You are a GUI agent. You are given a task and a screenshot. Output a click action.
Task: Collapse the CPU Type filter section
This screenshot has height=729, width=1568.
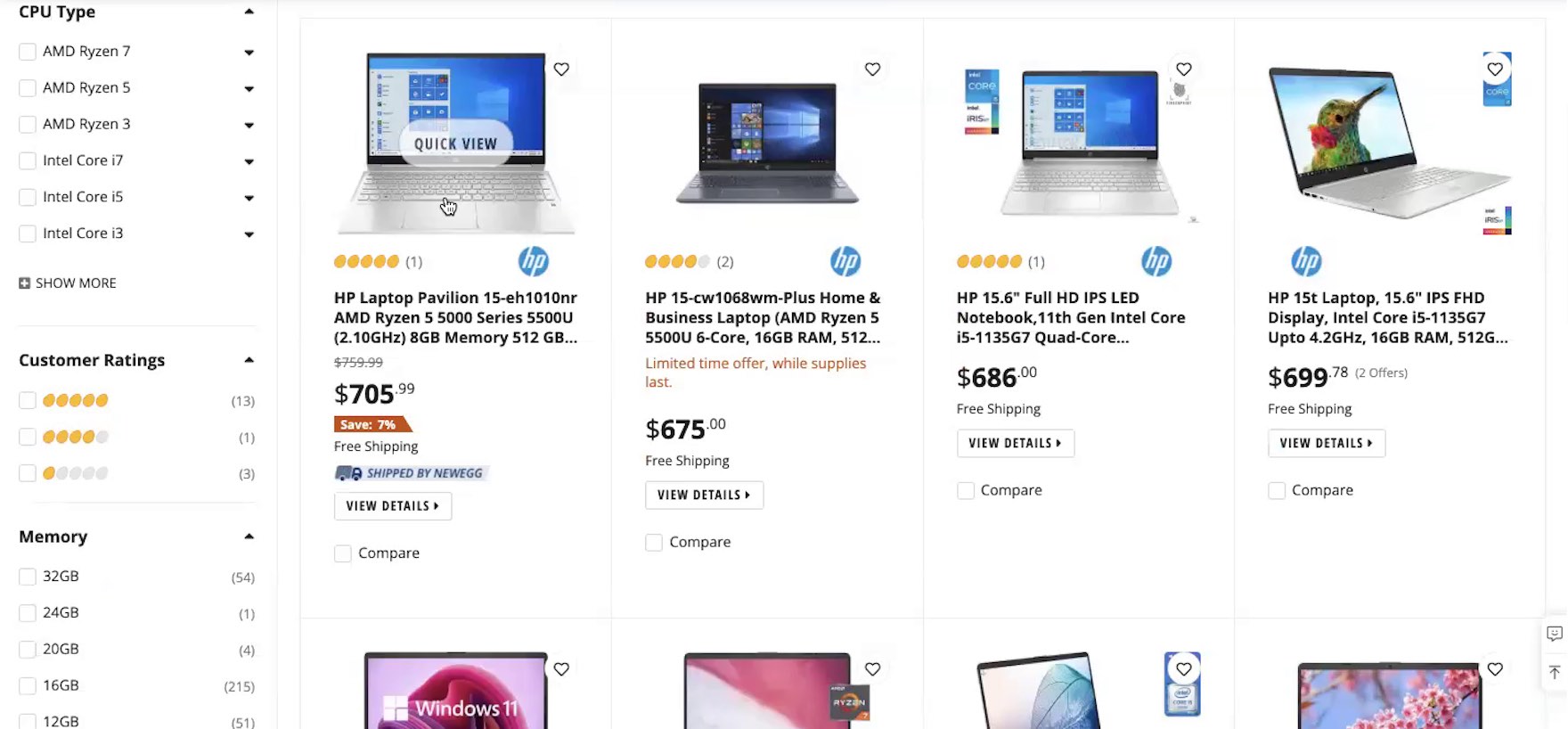tap(249, 12)
